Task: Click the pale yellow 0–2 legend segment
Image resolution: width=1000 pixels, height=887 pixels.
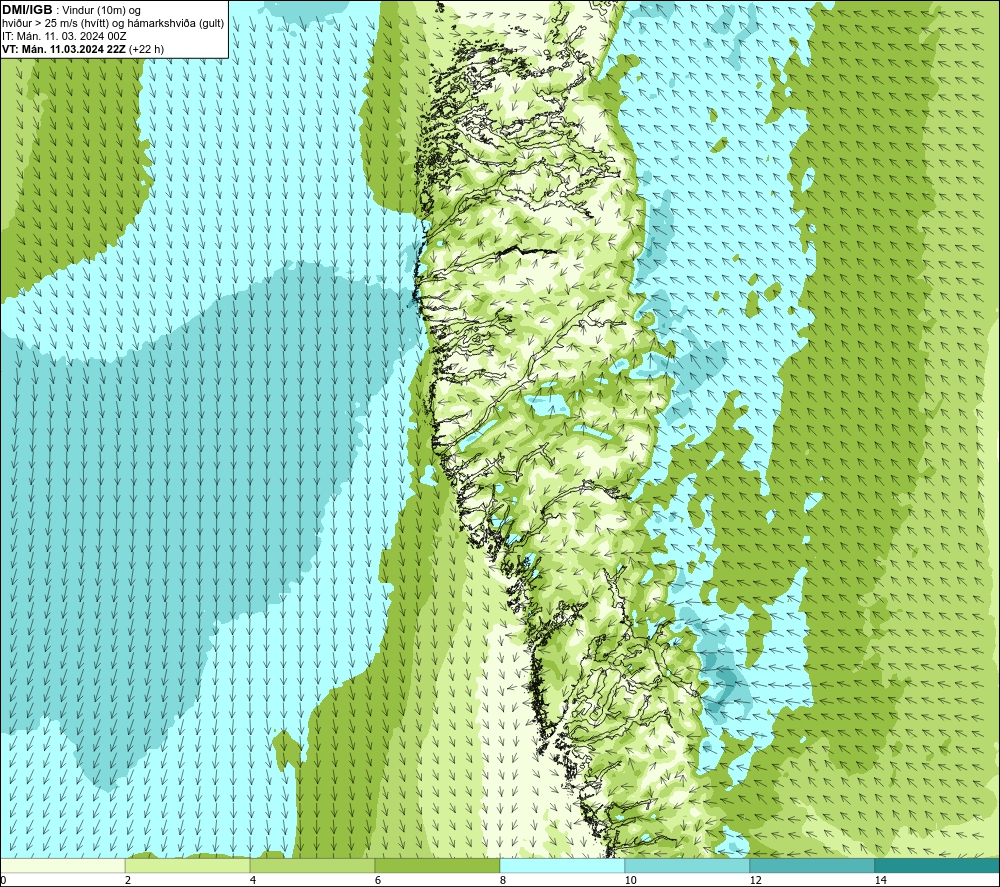Action: pyautogui.click(x=62, y=865)
